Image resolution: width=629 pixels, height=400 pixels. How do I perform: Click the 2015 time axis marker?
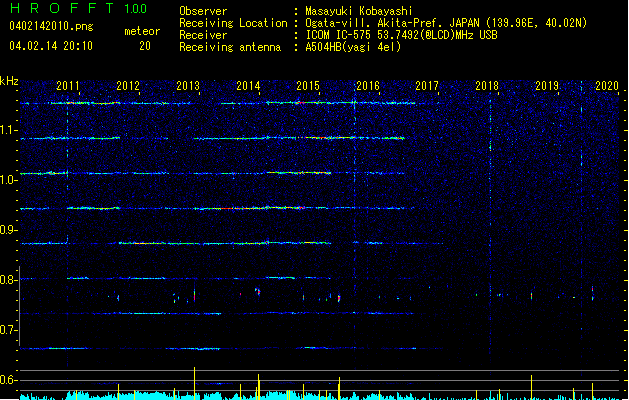point(308,86)
